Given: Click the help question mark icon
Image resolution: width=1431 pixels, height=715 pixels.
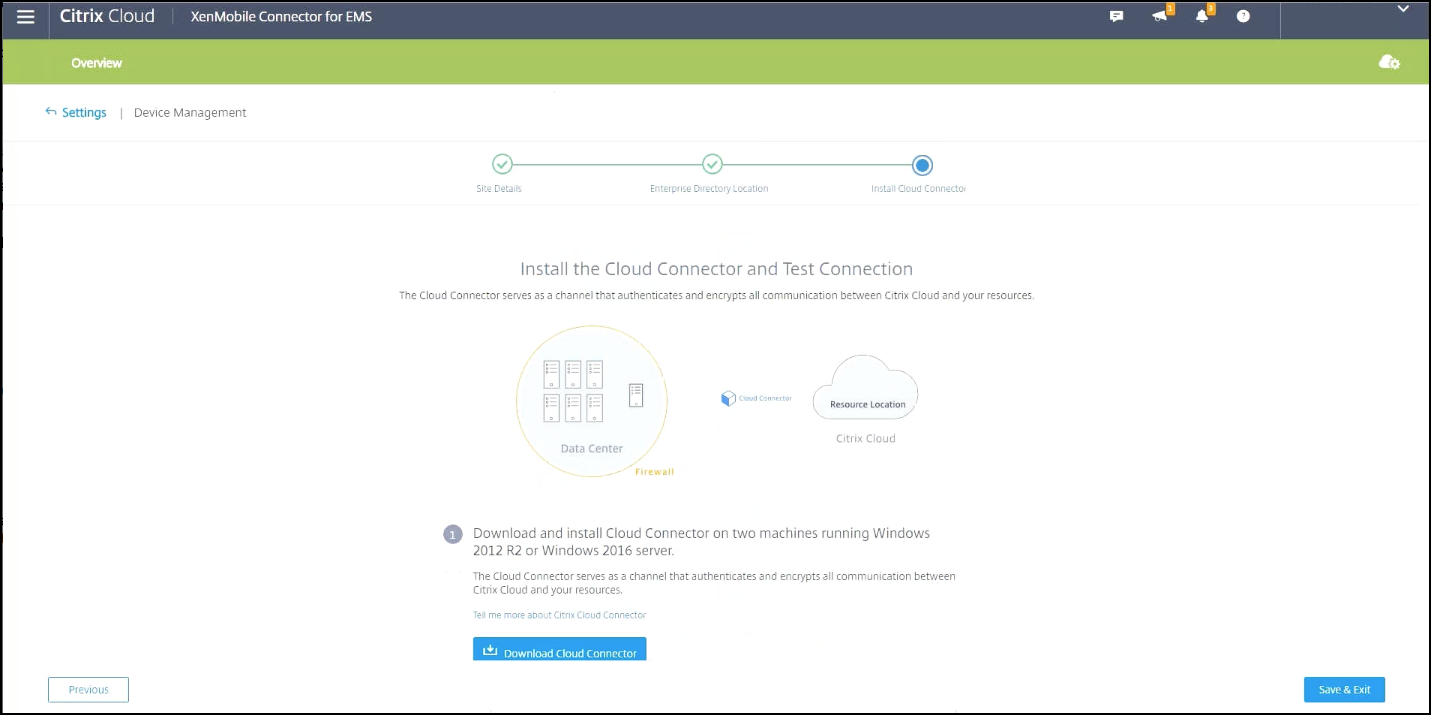Looking at the screenshot, I should click(x=1243, y=17).
